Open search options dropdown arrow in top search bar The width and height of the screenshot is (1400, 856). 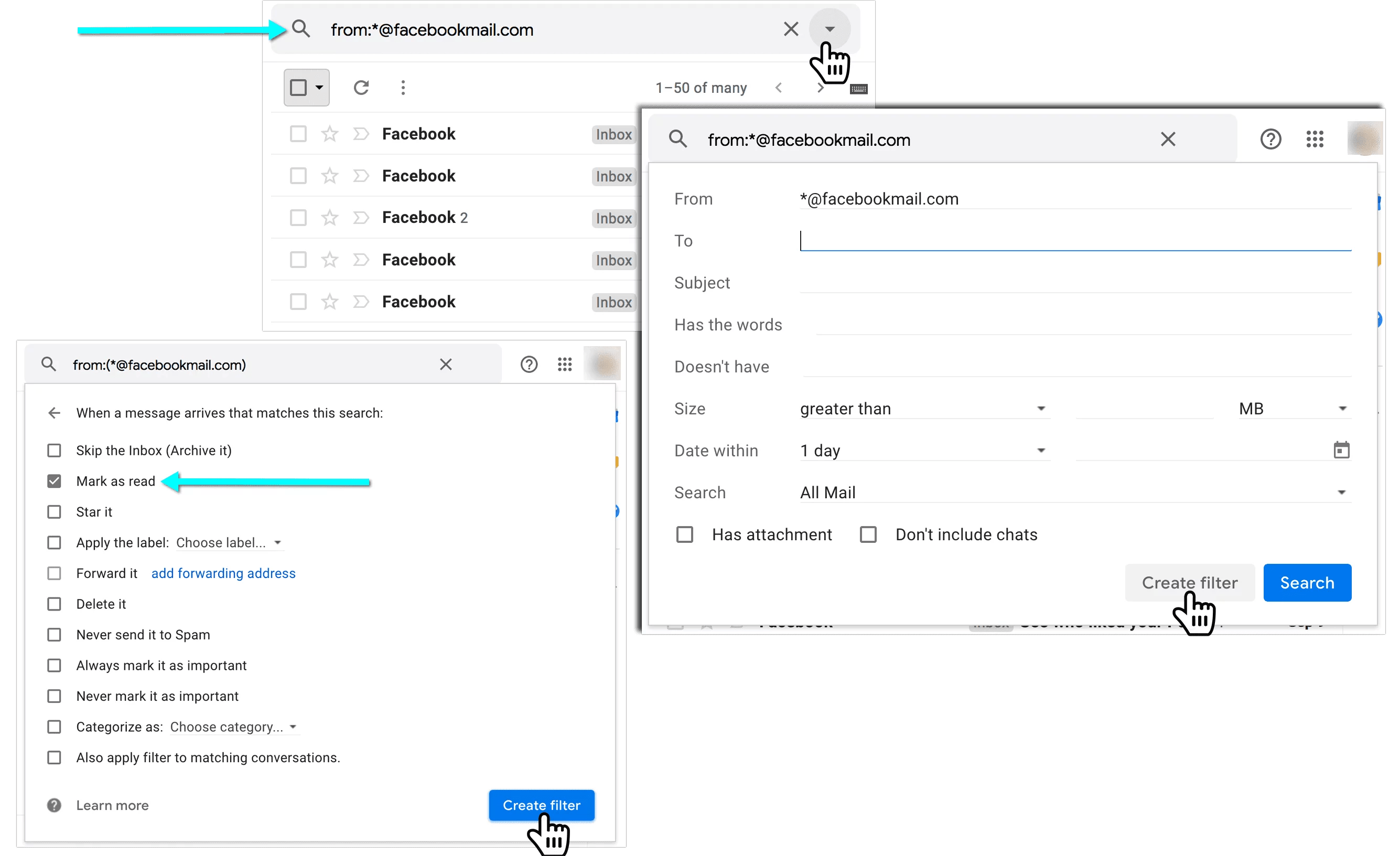click(x=830, y=29)
